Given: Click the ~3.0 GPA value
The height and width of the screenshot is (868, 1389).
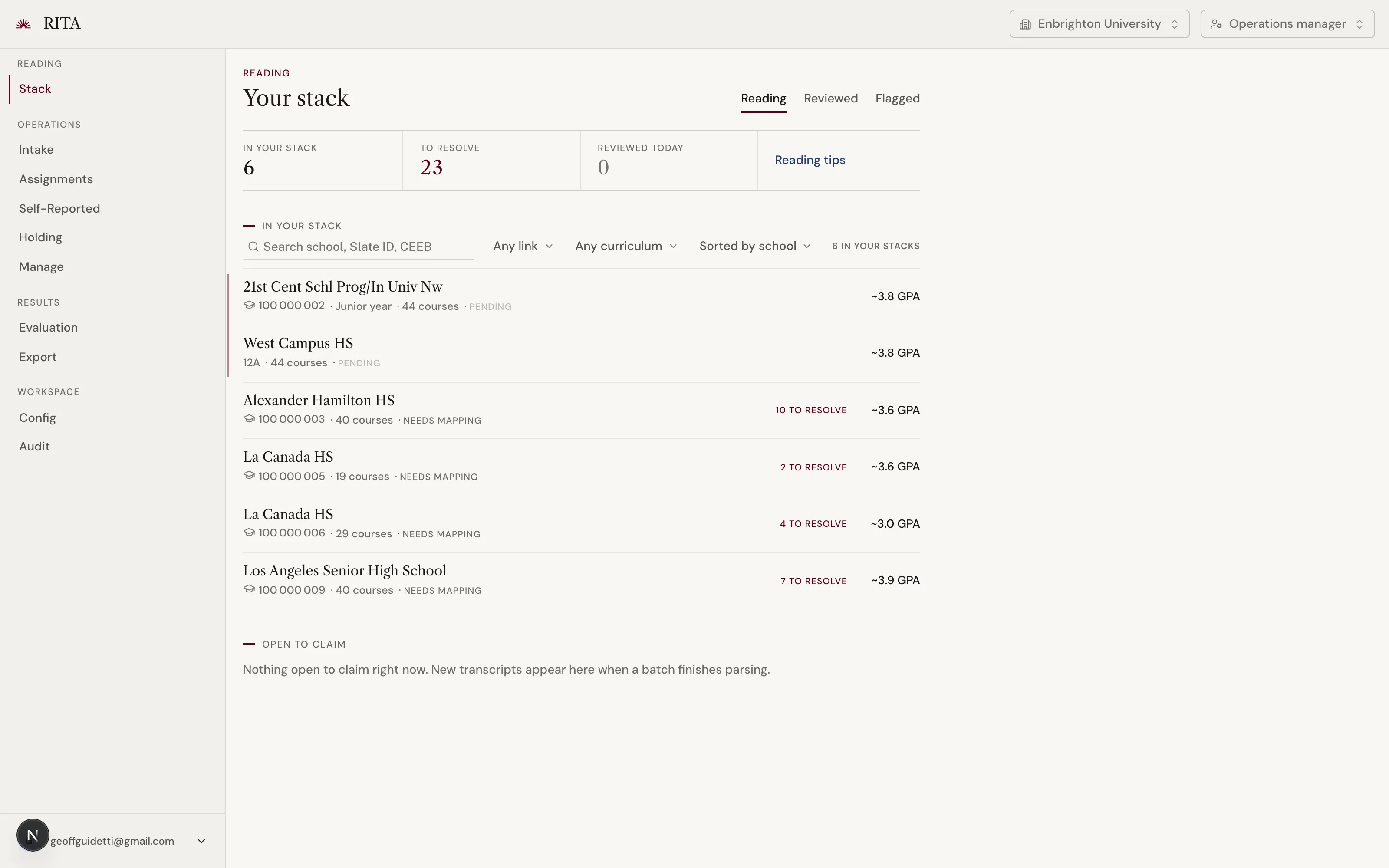Looking at the screenshot, I should 895,524.
